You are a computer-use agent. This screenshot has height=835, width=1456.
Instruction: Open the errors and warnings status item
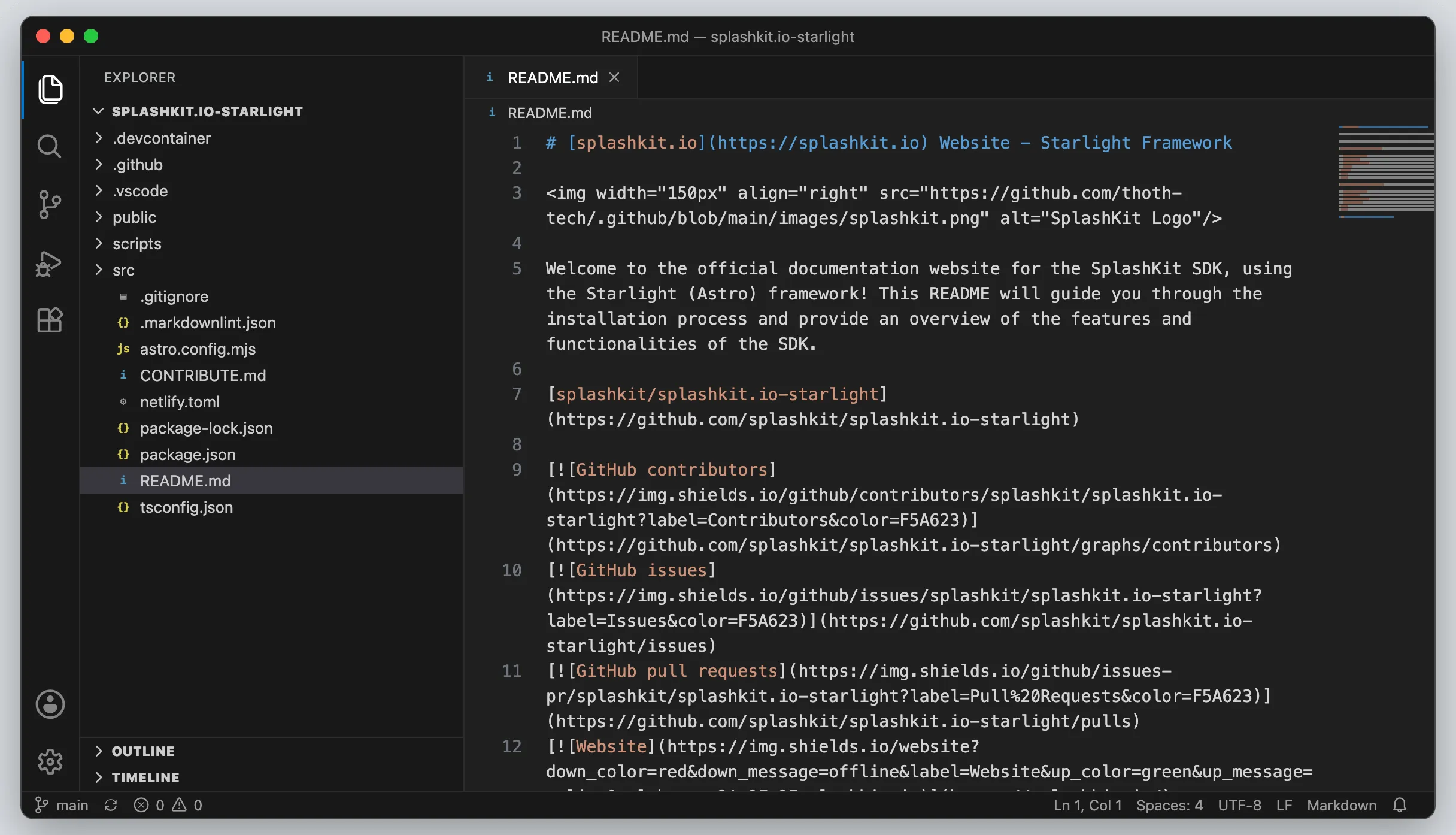(168, 805)
